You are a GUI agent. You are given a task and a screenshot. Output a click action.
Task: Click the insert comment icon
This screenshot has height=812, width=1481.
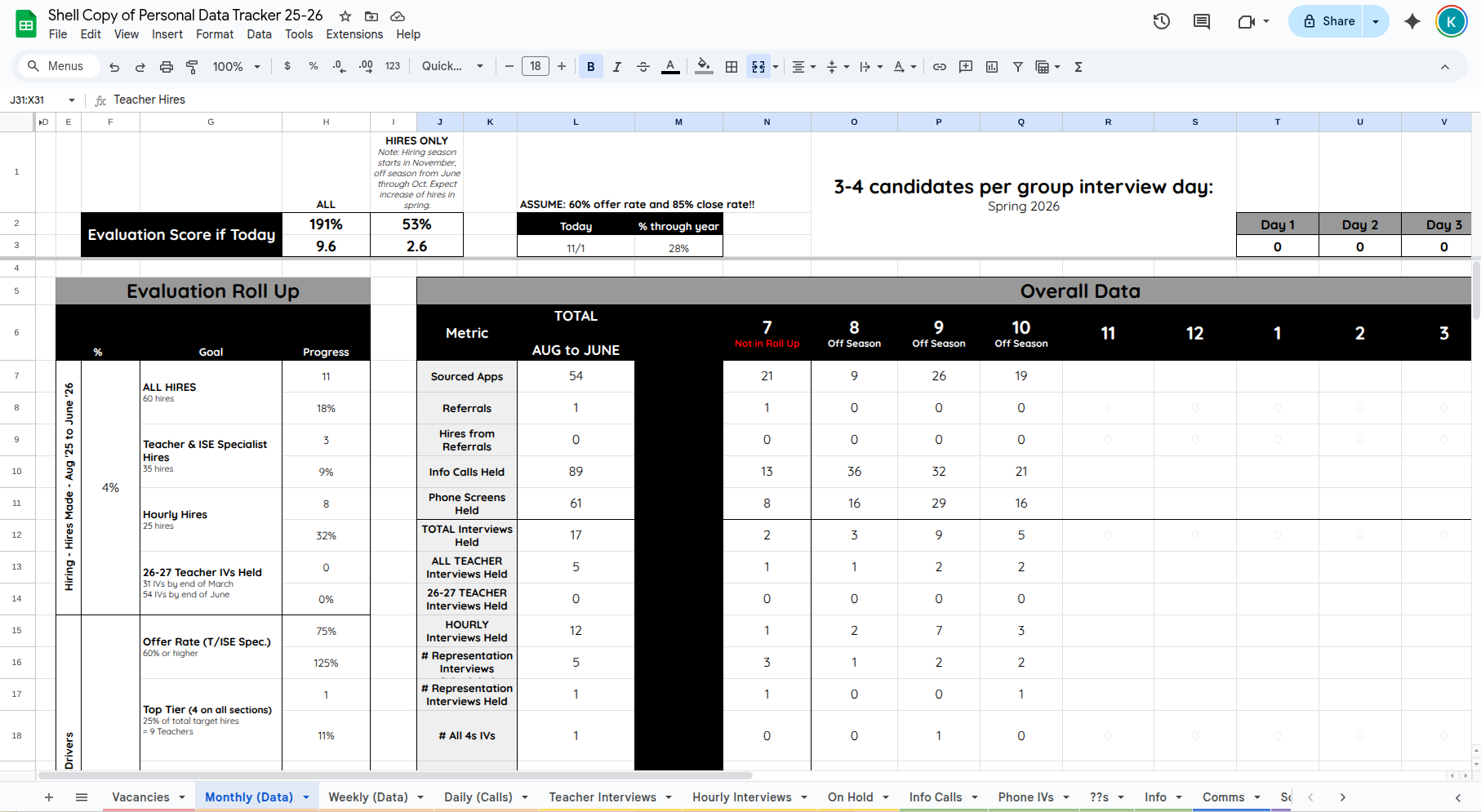[x=965, y=66]
